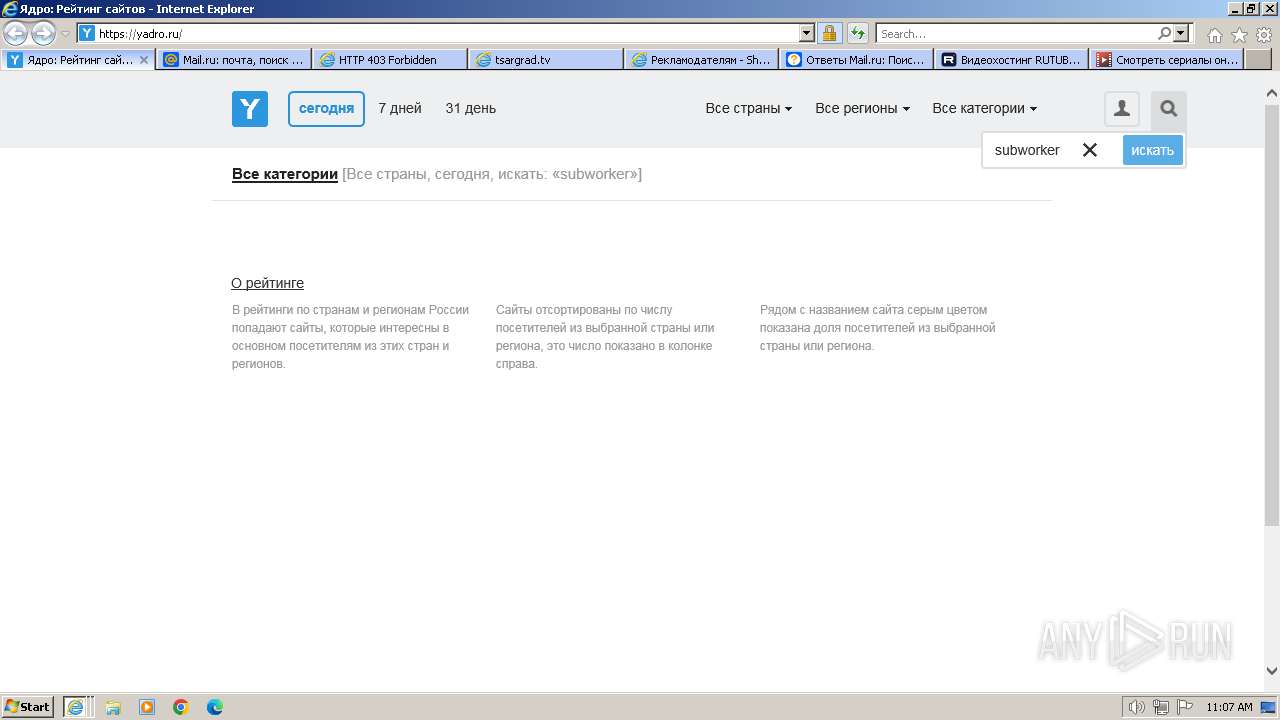Open the Home icon in IE
1280x720 pixels.
pos(1214,34)
